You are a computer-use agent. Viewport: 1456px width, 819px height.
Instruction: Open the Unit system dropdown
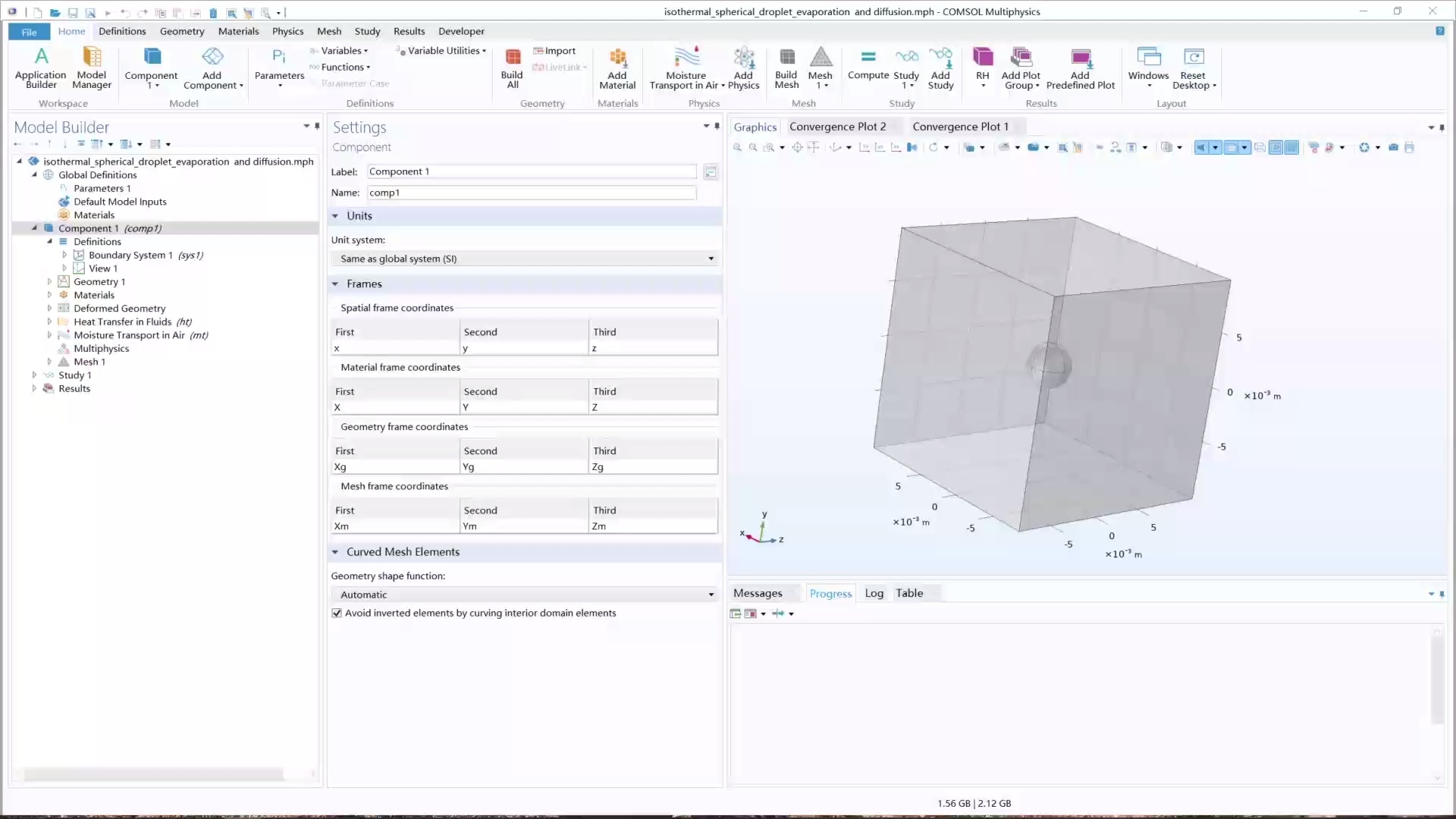pyautogui.click(x=525, y=259)
